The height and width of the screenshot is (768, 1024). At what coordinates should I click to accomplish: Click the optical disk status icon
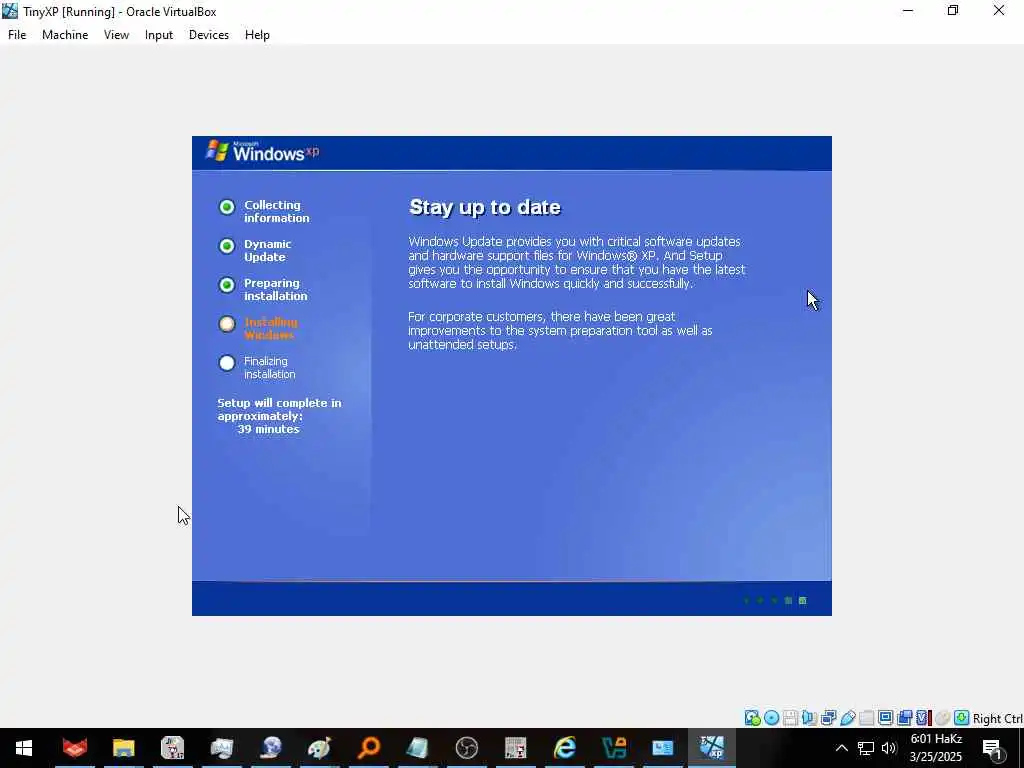coord(771,718)
